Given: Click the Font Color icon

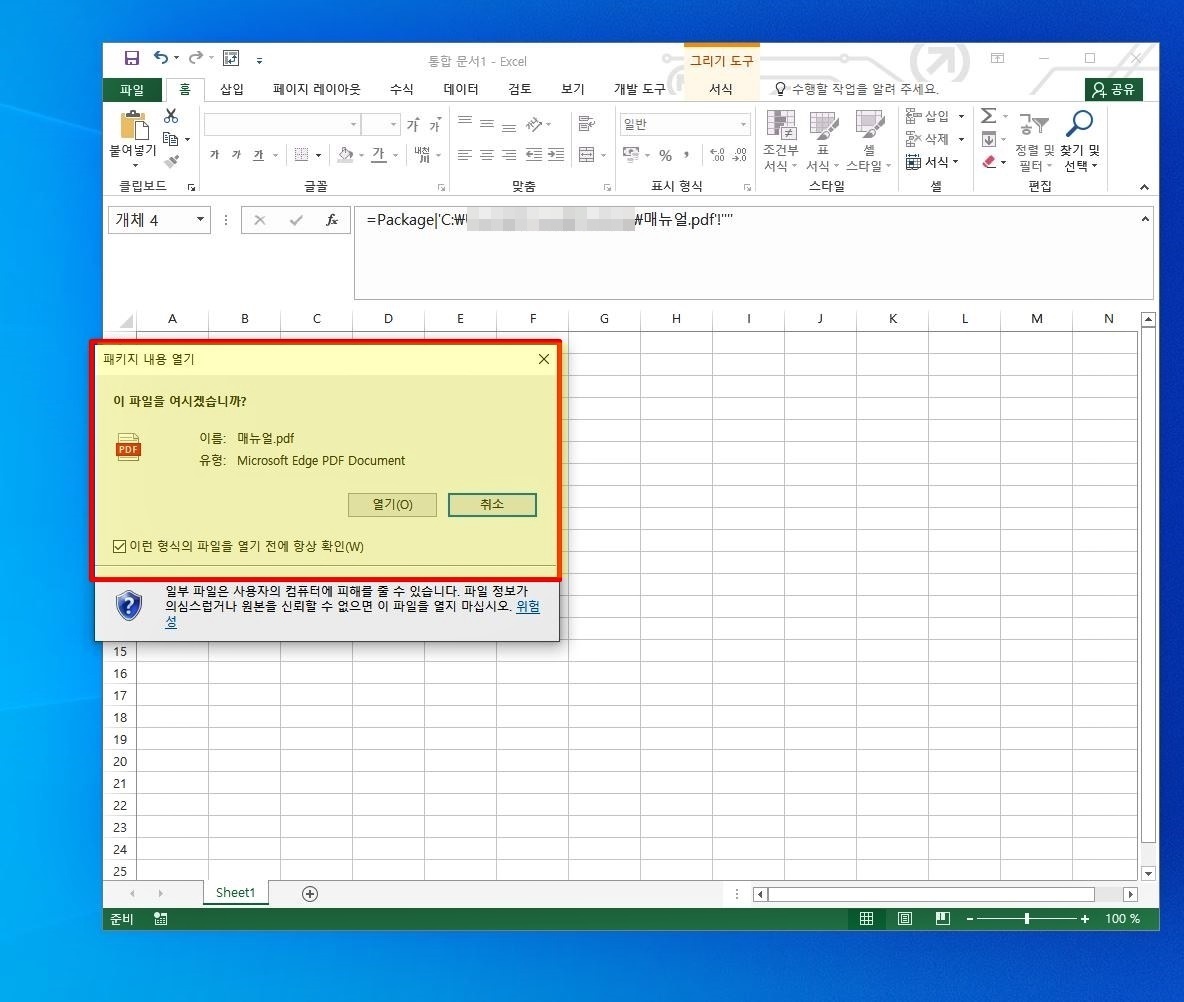Looking at the screenshot, I should pos(379,155).
